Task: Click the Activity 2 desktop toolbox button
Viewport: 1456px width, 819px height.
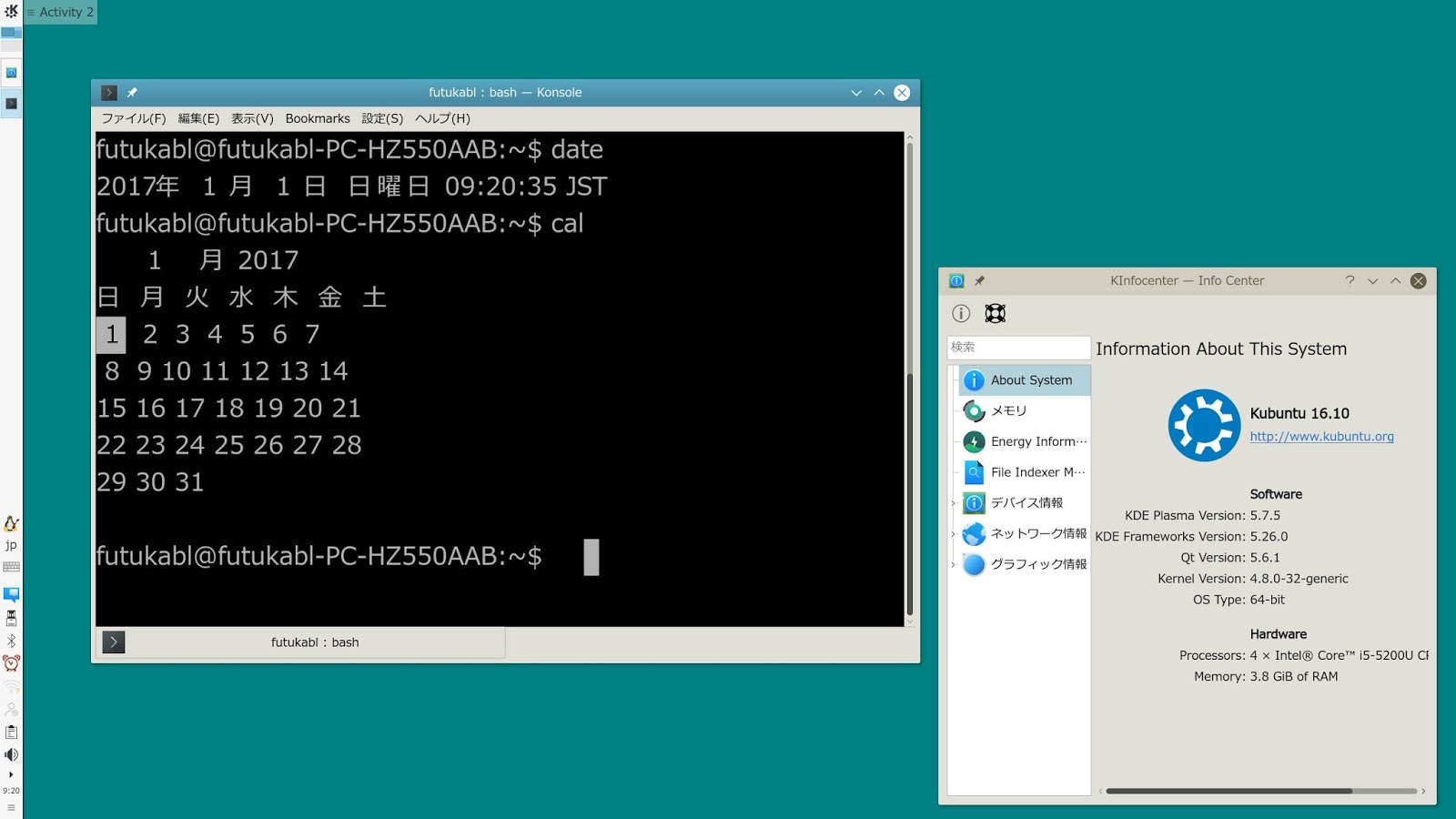Action: click(x=60, y=12)
